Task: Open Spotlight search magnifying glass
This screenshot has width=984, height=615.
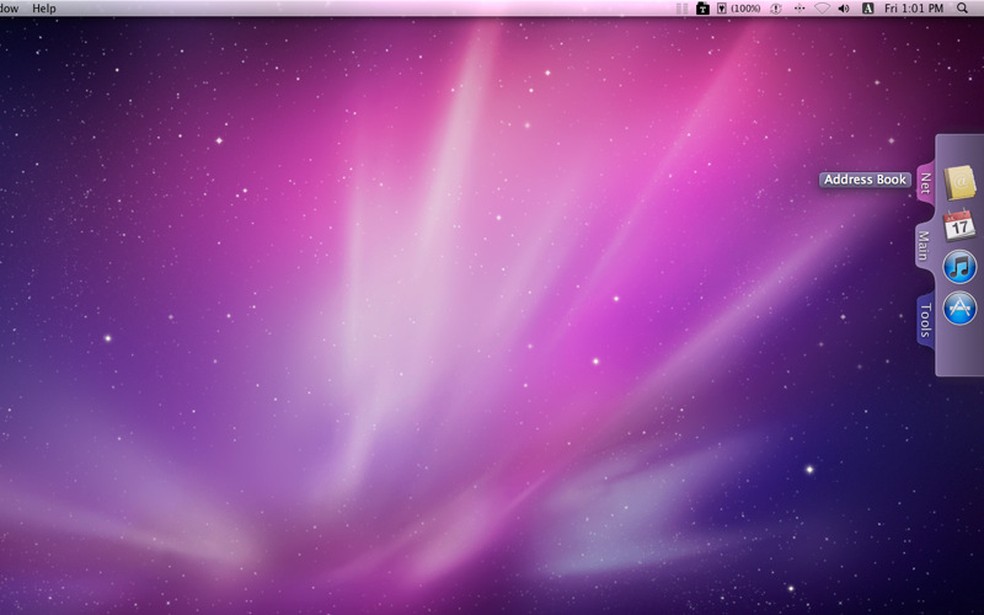Action: click(x=963, y=8)
